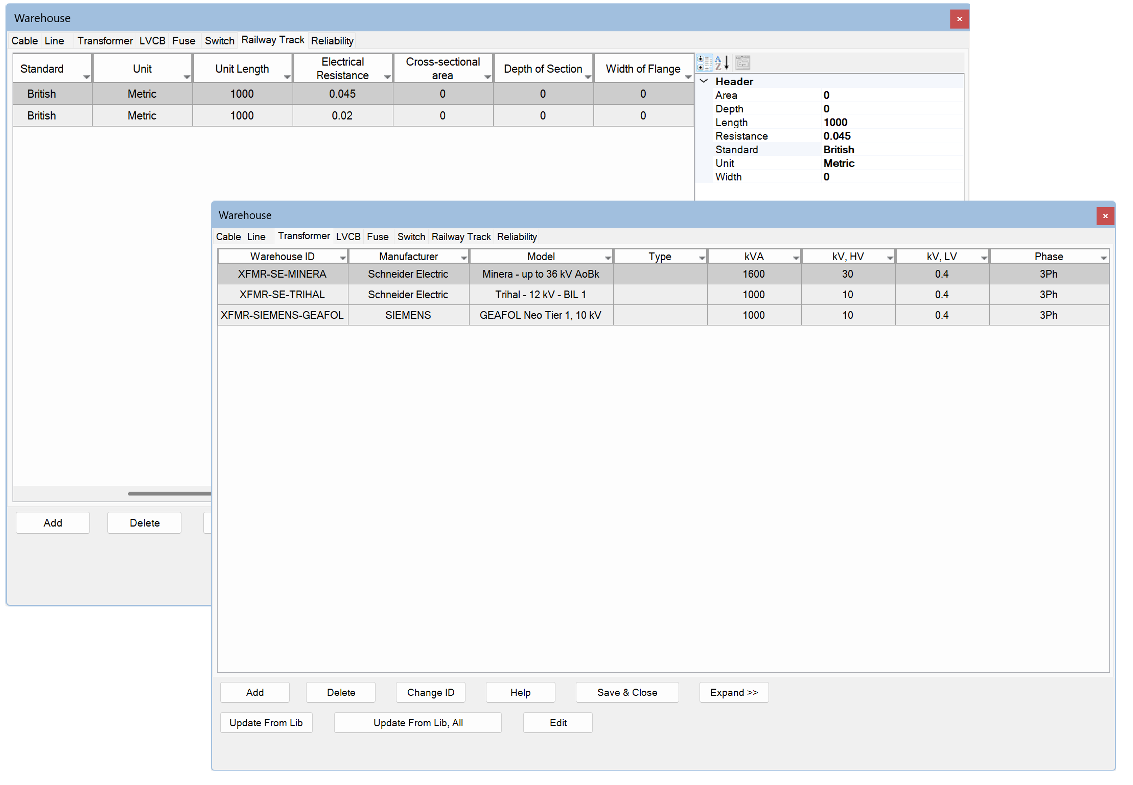Open the Property Pages icon

point(743,63)
